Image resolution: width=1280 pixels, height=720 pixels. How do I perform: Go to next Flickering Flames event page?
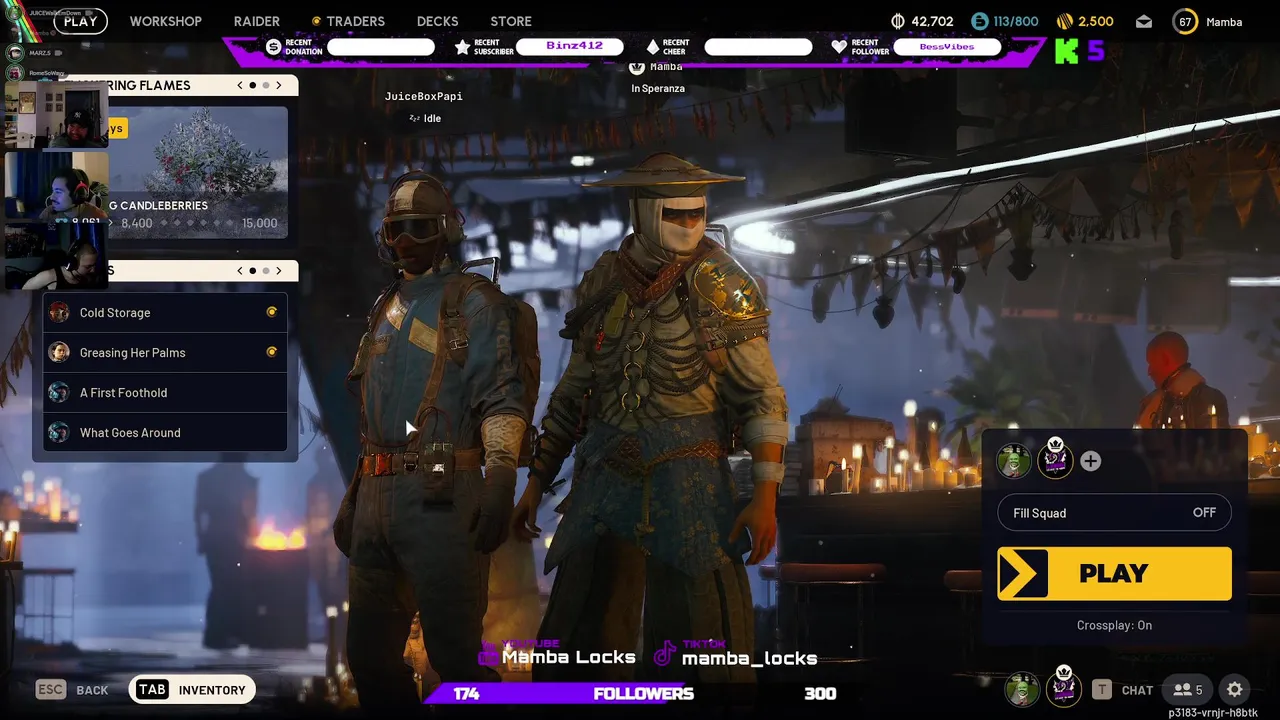point(279,85)
